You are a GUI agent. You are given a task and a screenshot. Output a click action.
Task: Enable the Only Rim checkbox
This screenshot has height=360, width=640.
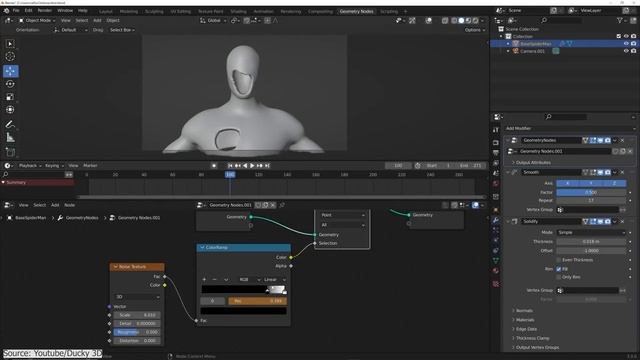(x=559, y=277)
